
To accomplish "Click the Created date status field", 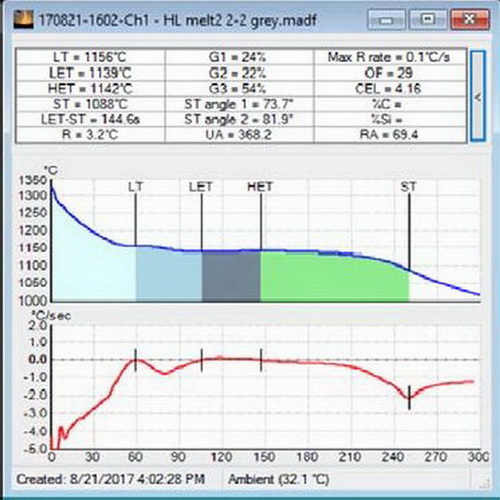I will point(111,479).
